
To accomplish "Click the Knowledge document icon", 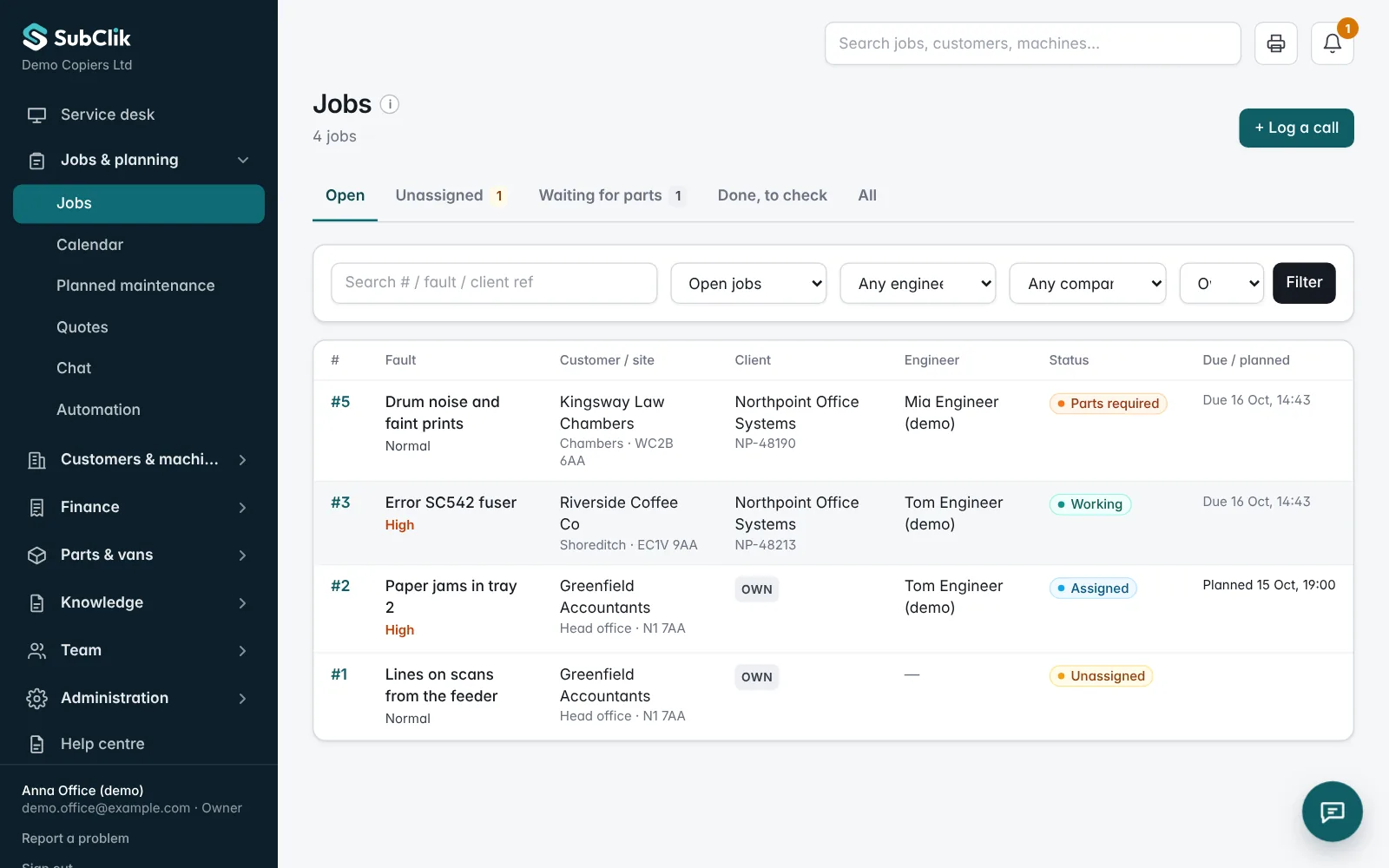I will 36,603.
